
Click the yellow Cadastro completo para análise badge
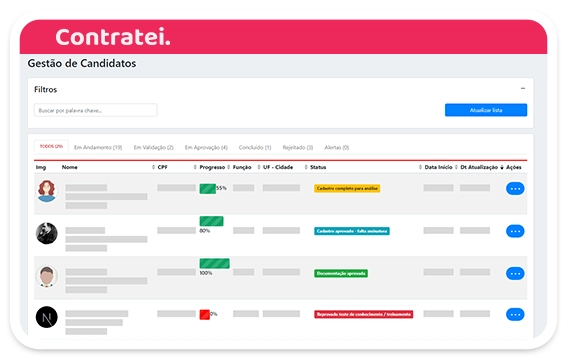(347, 188)
